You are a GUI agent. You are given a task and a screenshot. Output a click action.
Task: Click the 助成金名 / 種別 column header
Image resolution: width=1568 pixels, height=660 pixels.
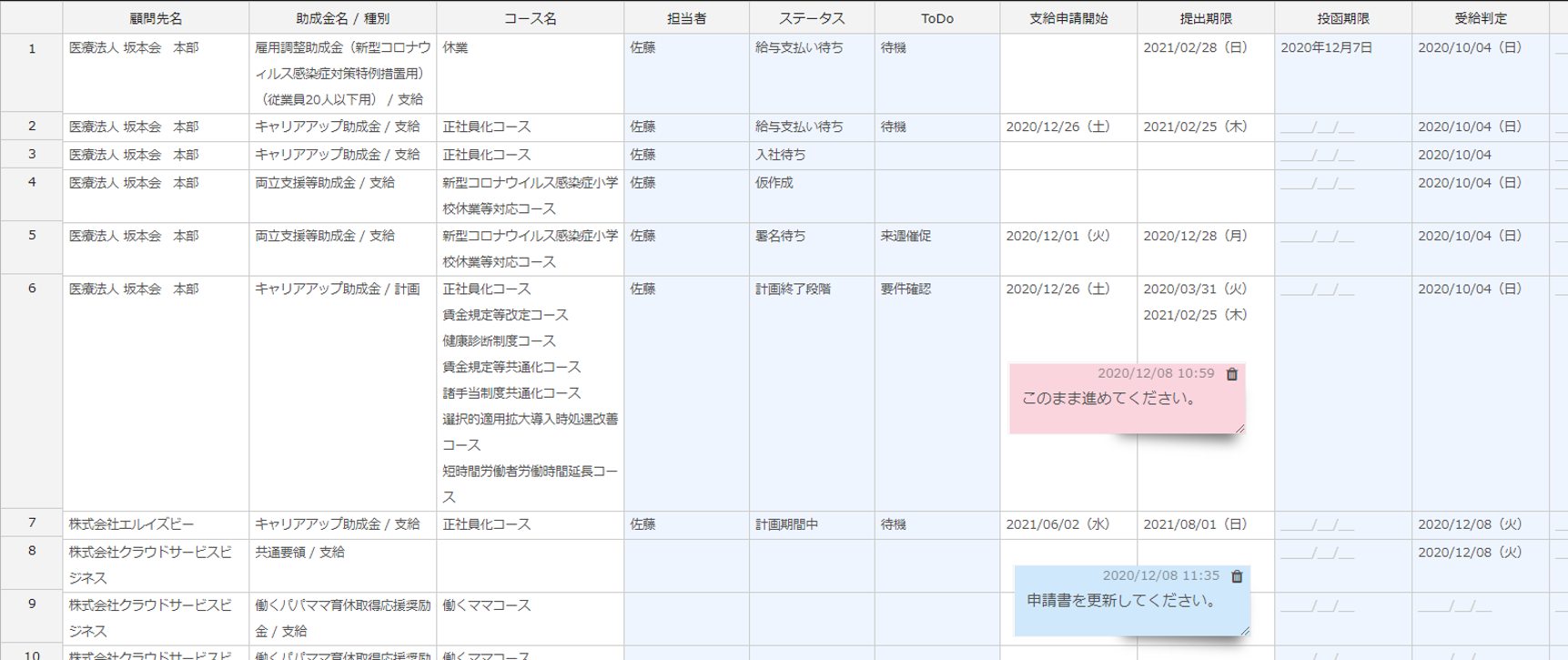[342, 18]
